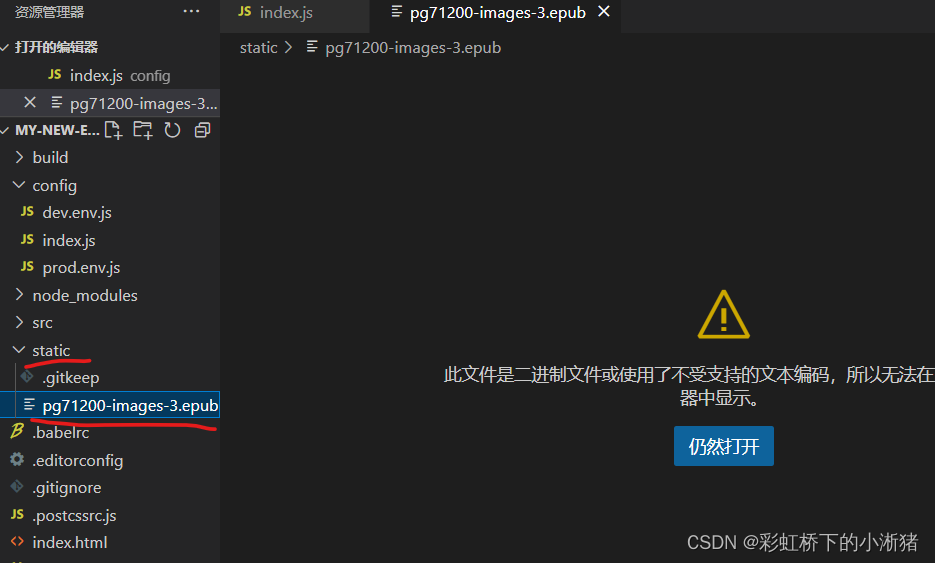Select pg71200-images-3.epub in the file tree

110,405
